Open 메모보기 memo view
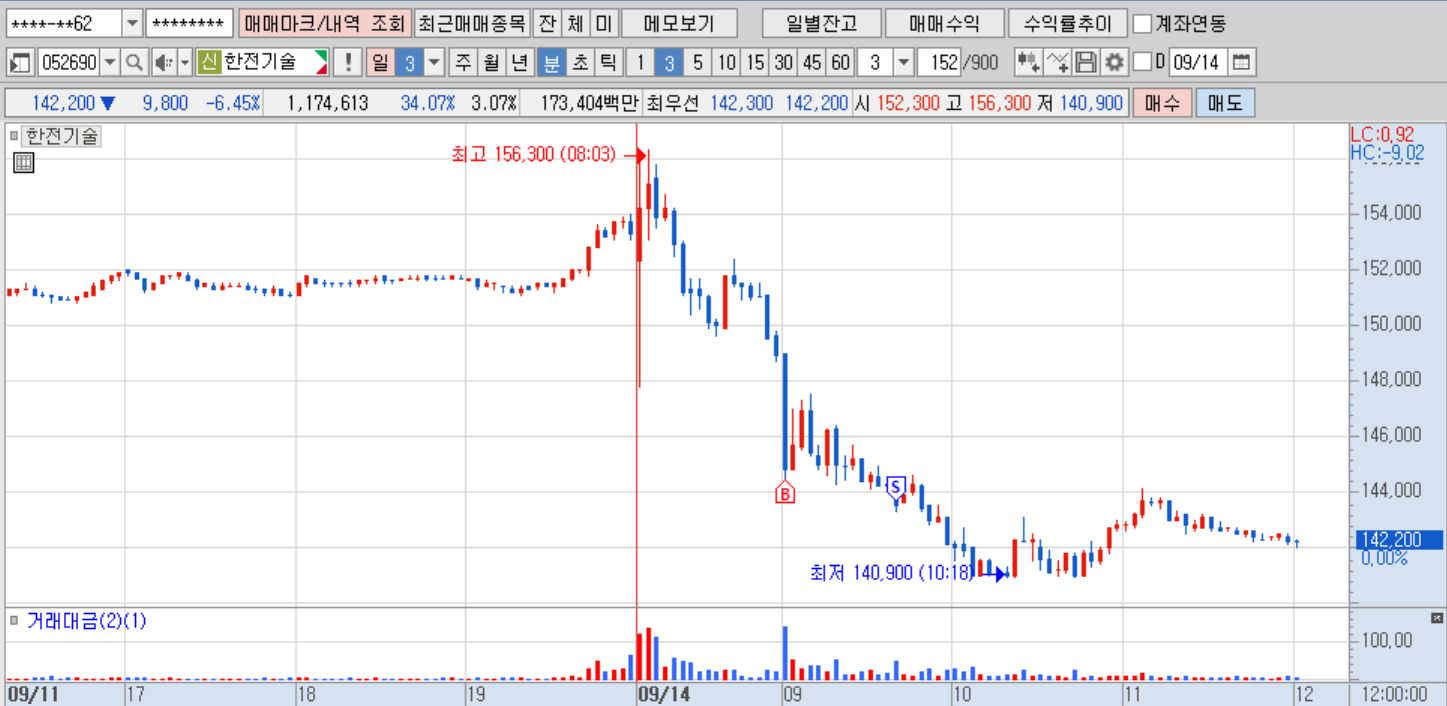 click(x=679, y=23)
